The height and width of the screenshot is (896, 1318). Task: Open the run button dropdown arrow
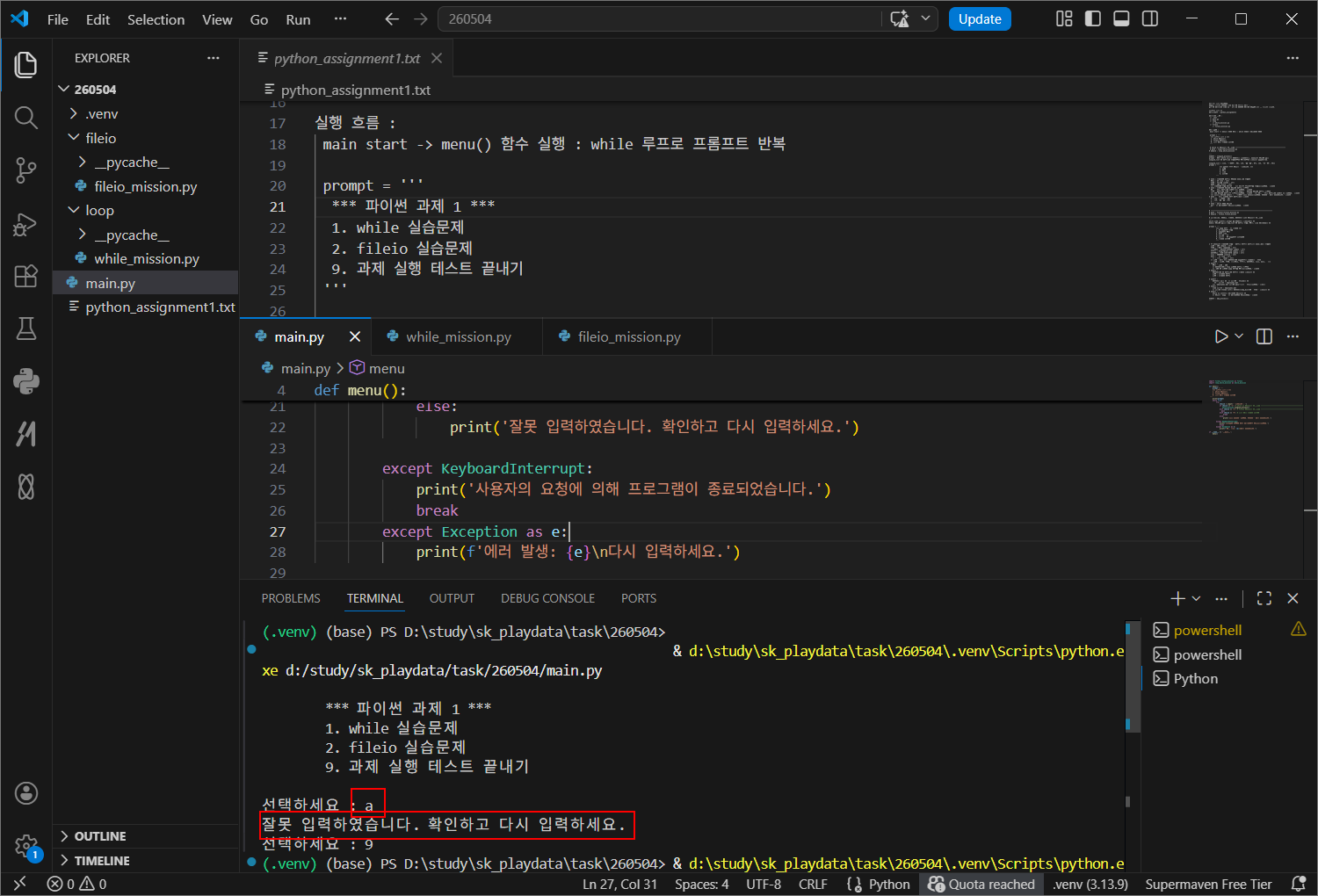point(1239,336)
